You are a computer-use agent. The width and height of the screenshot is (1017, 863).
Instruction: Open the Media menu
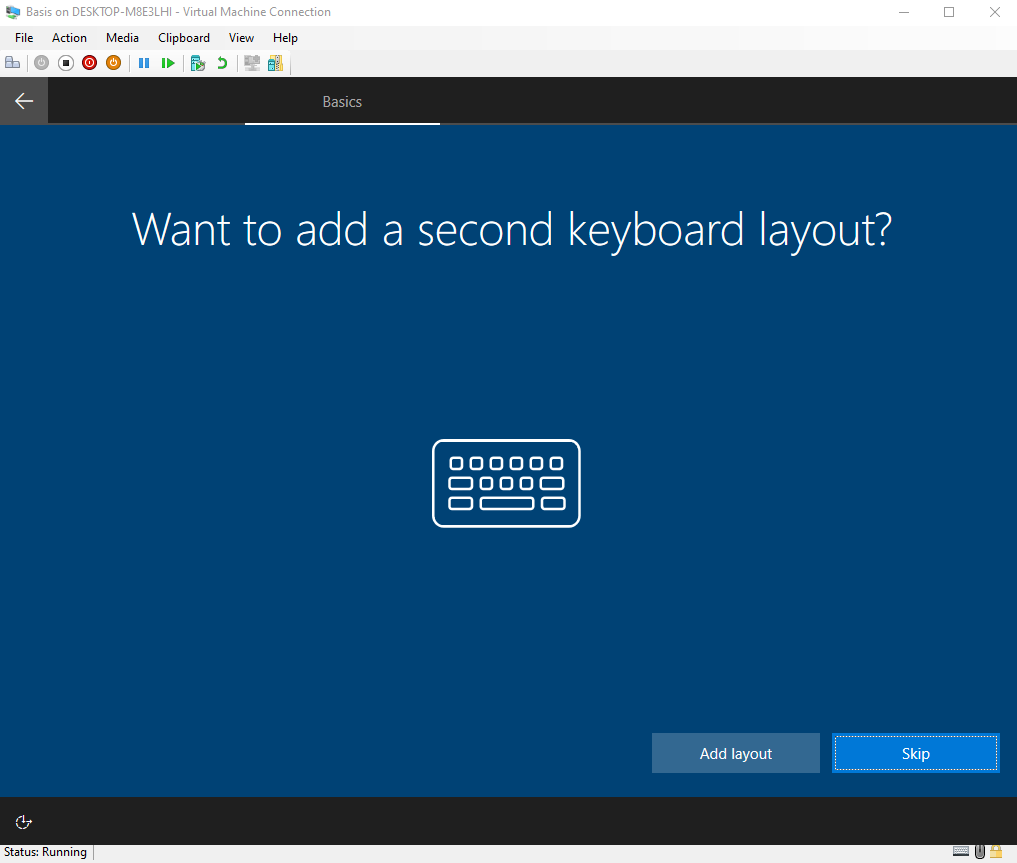click(x=123, y=38)
